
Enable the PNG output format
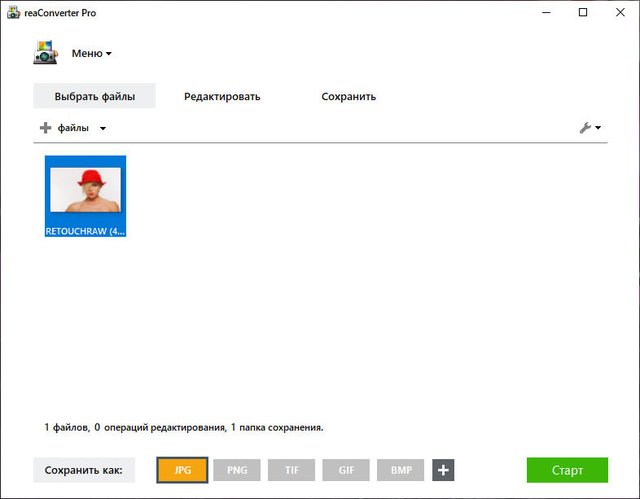tap(237, 469)
